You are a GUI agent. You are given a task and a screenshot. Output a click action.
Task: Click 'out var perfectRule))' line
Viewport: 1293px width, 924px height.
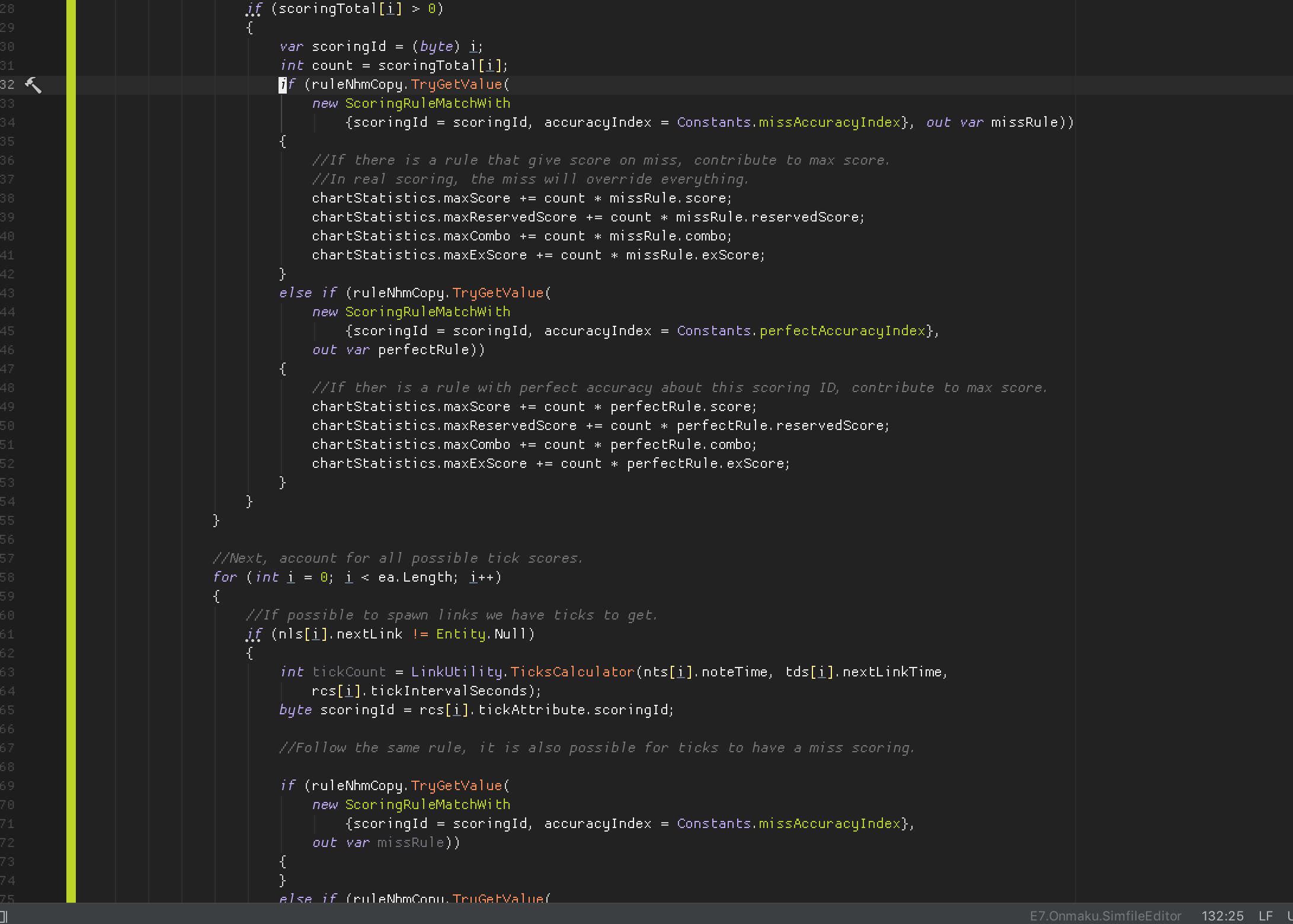click(x=399, y=350)
